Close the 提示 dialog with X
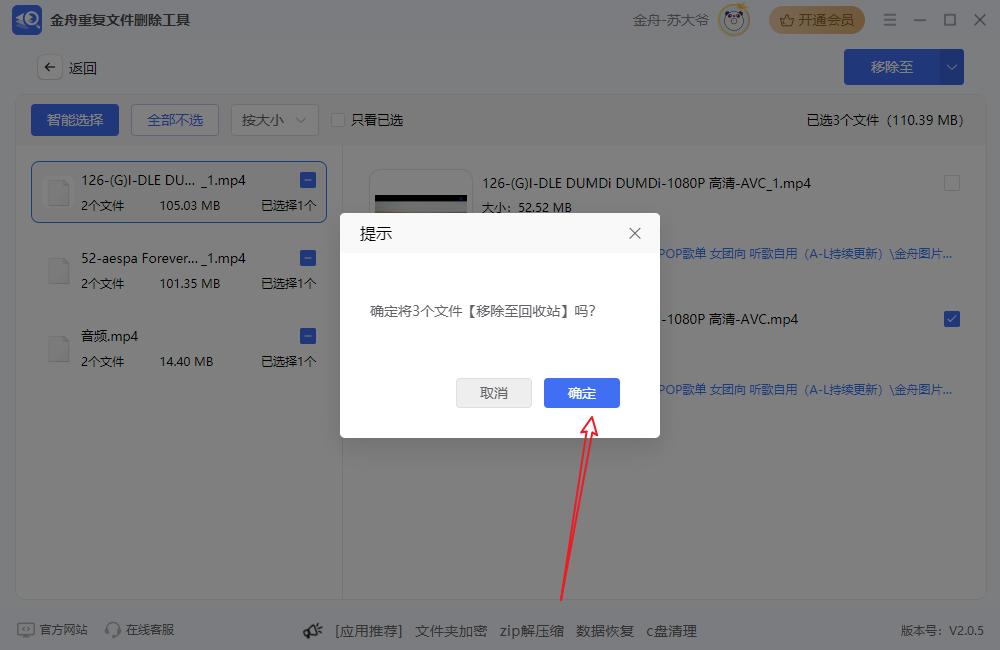 click(635, 233)
